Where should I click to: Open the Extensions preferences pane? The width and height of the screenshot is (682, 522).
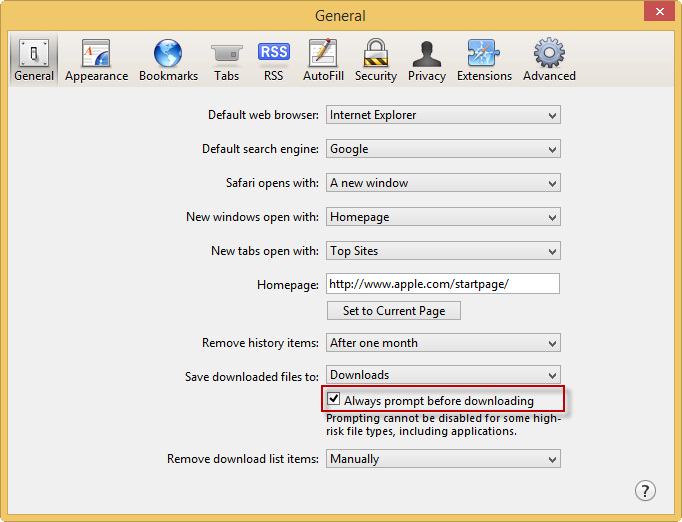484,60
